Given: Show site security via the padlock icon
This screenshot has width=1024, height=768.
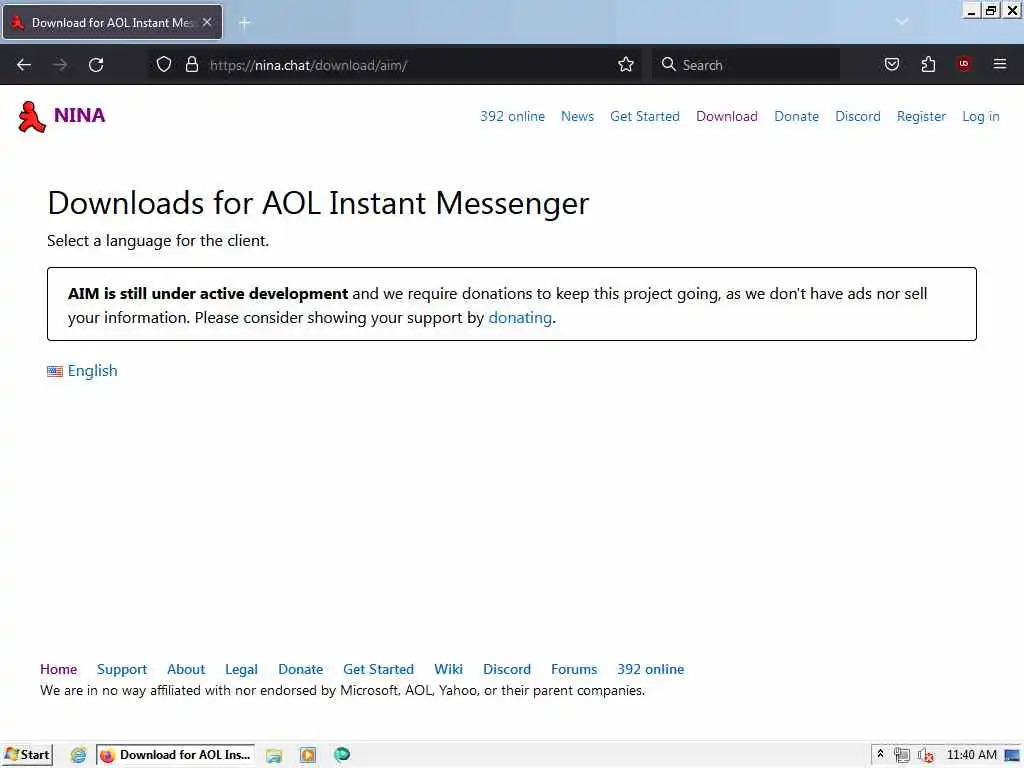Looking at the screenshot, I should 191,65.
